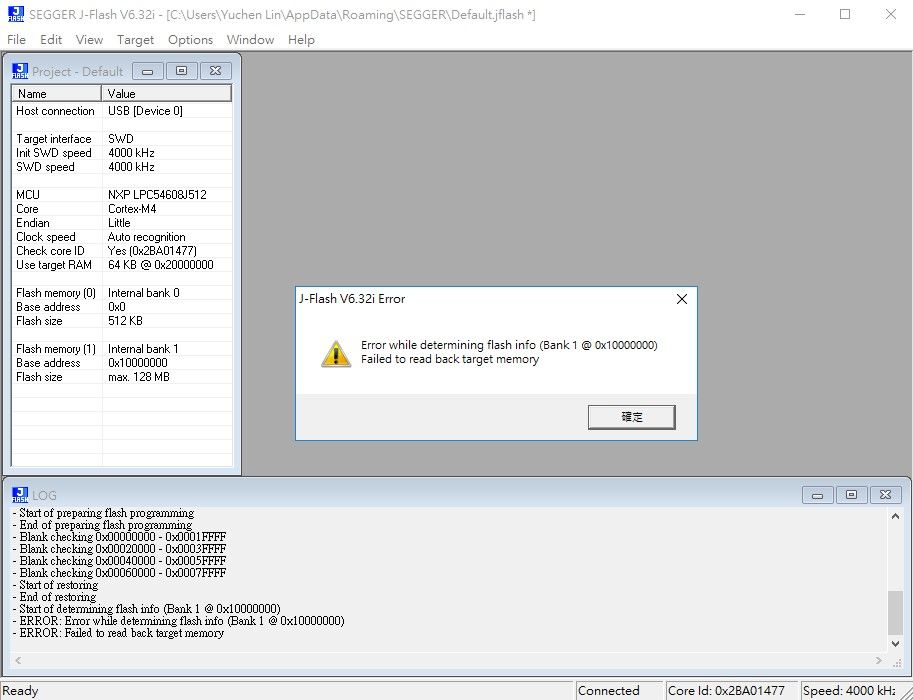
Task: Click the SEGGER J-Flash app icon in title bar
Action: pyautogui.click(x=16, y=14)
